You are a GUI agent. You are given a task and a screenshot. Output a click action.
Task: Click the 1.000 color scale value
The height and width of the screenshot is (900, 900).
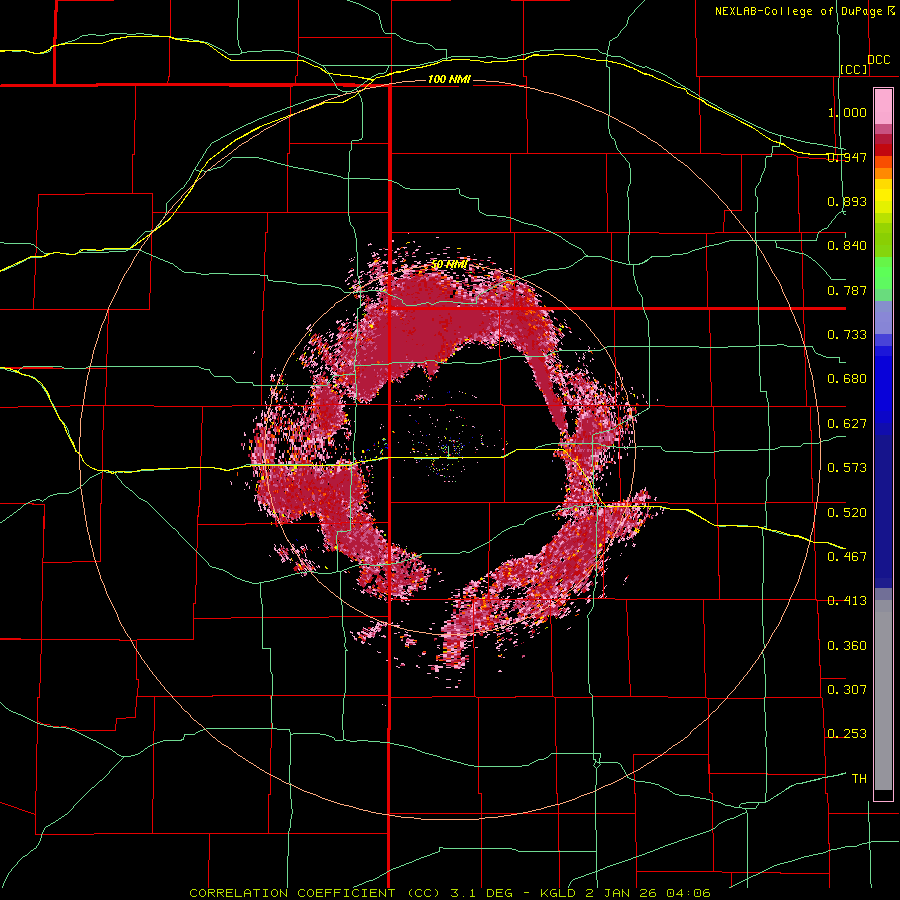point(847,112)
